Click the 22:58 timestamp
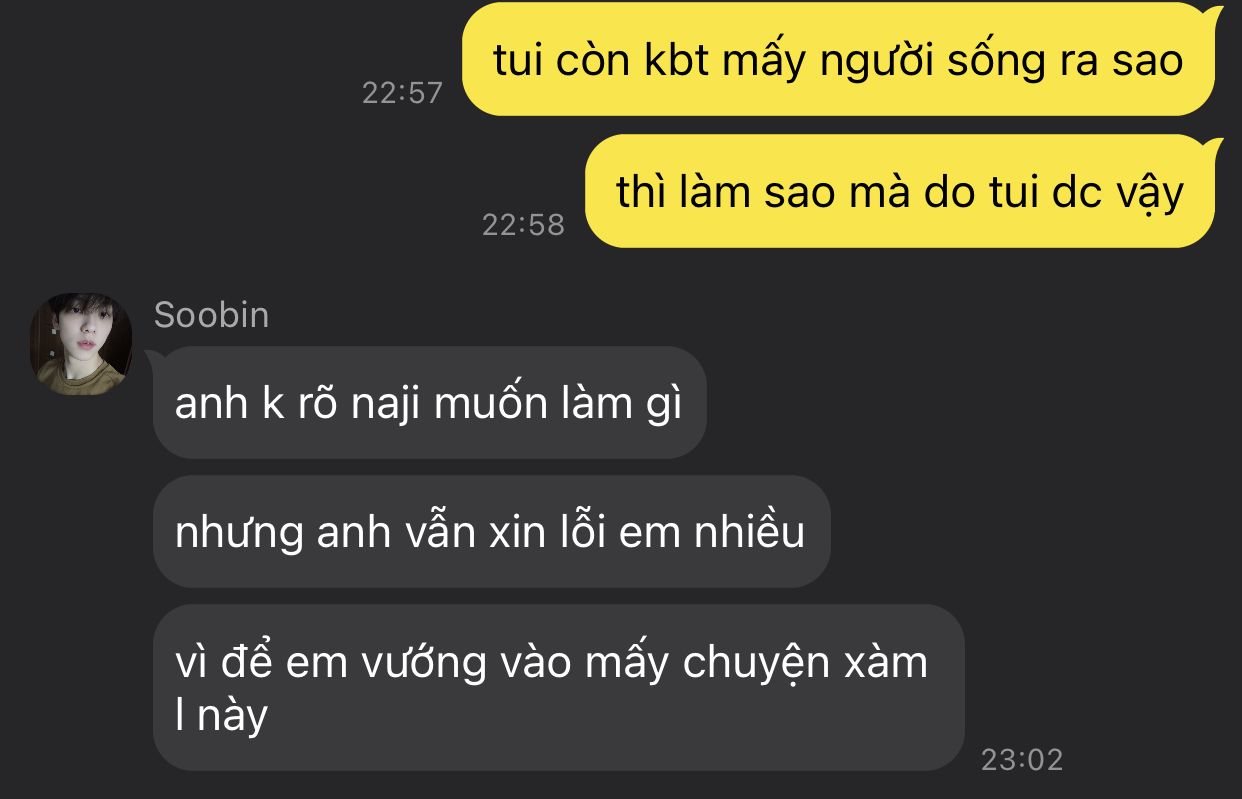Image resolution: width=1242 pixels, height=799 pixels. pyautogui.click(x=523, y=224)
